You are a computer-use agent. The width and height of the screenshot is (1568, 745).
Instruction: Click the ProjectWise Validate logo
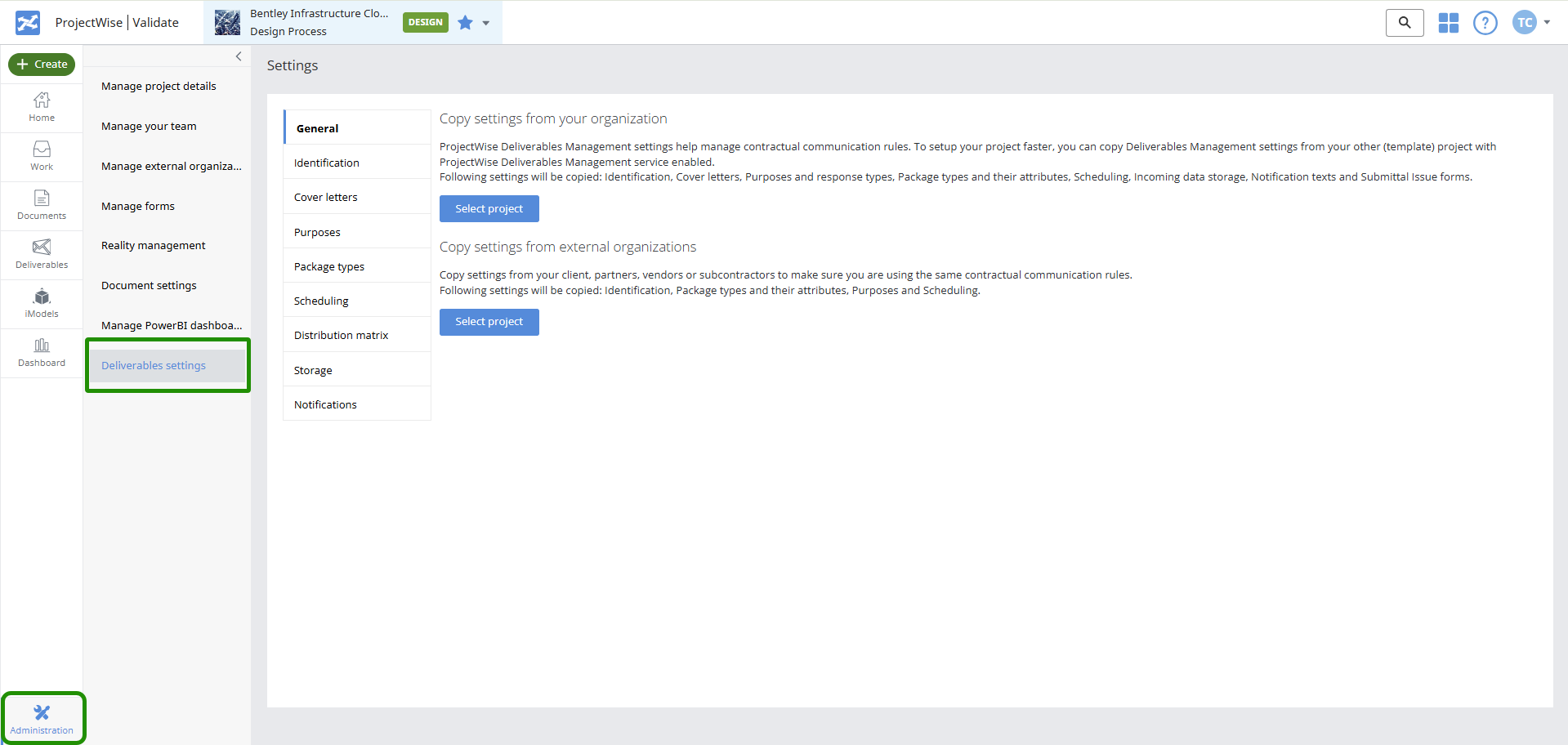[x=26, y=22]
